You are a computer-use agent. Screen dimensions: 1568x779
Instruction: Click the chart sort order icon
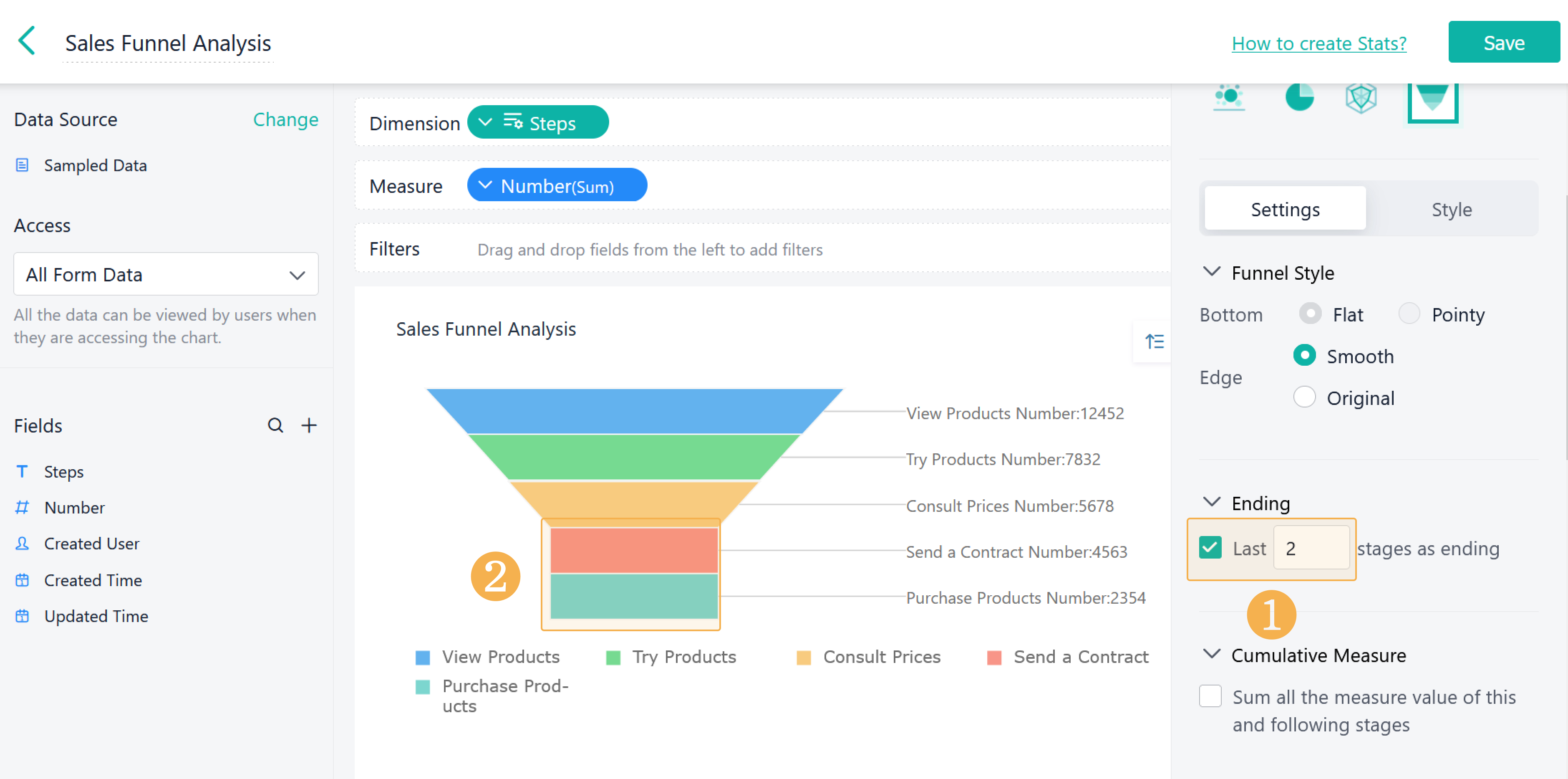coord(1154,341)
